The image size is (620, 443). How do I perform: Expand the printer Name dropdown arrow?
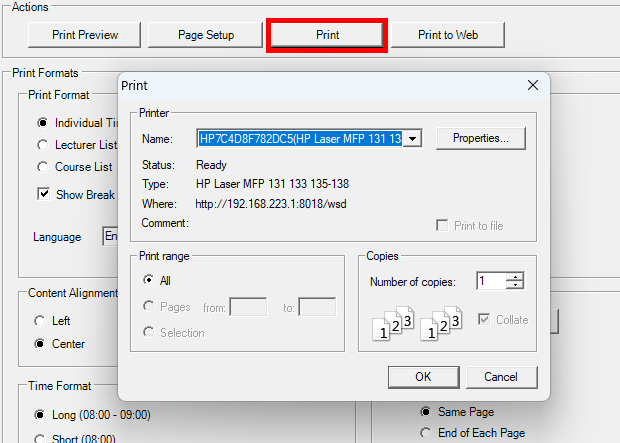[412, 139]
